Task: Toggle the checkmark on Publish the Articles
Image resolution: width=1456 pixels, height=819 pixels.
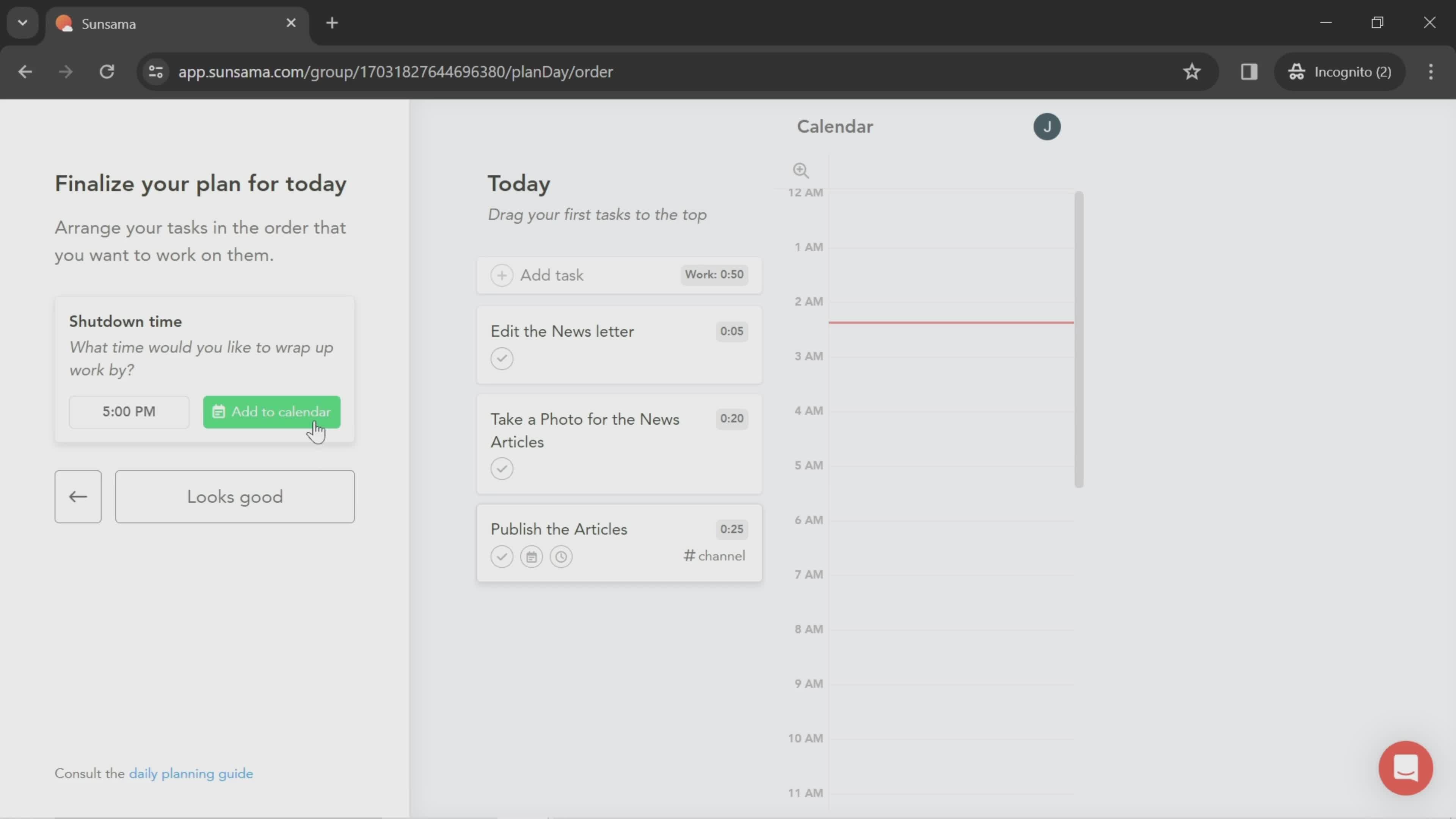Action: tap(502, 556)
